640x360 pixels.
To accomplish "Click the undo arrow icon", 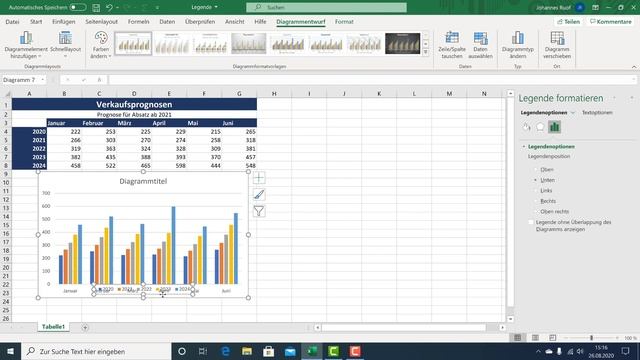I will point(109,7).
